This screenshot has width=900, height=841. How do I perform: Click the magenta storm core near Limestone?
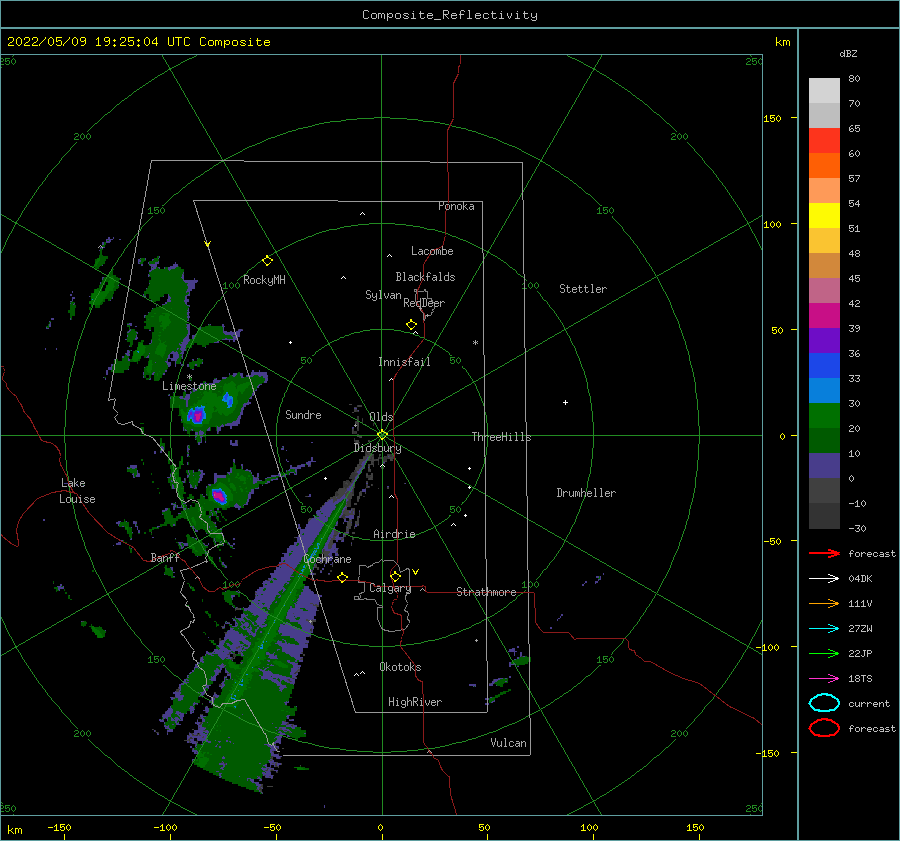(197, 414)
